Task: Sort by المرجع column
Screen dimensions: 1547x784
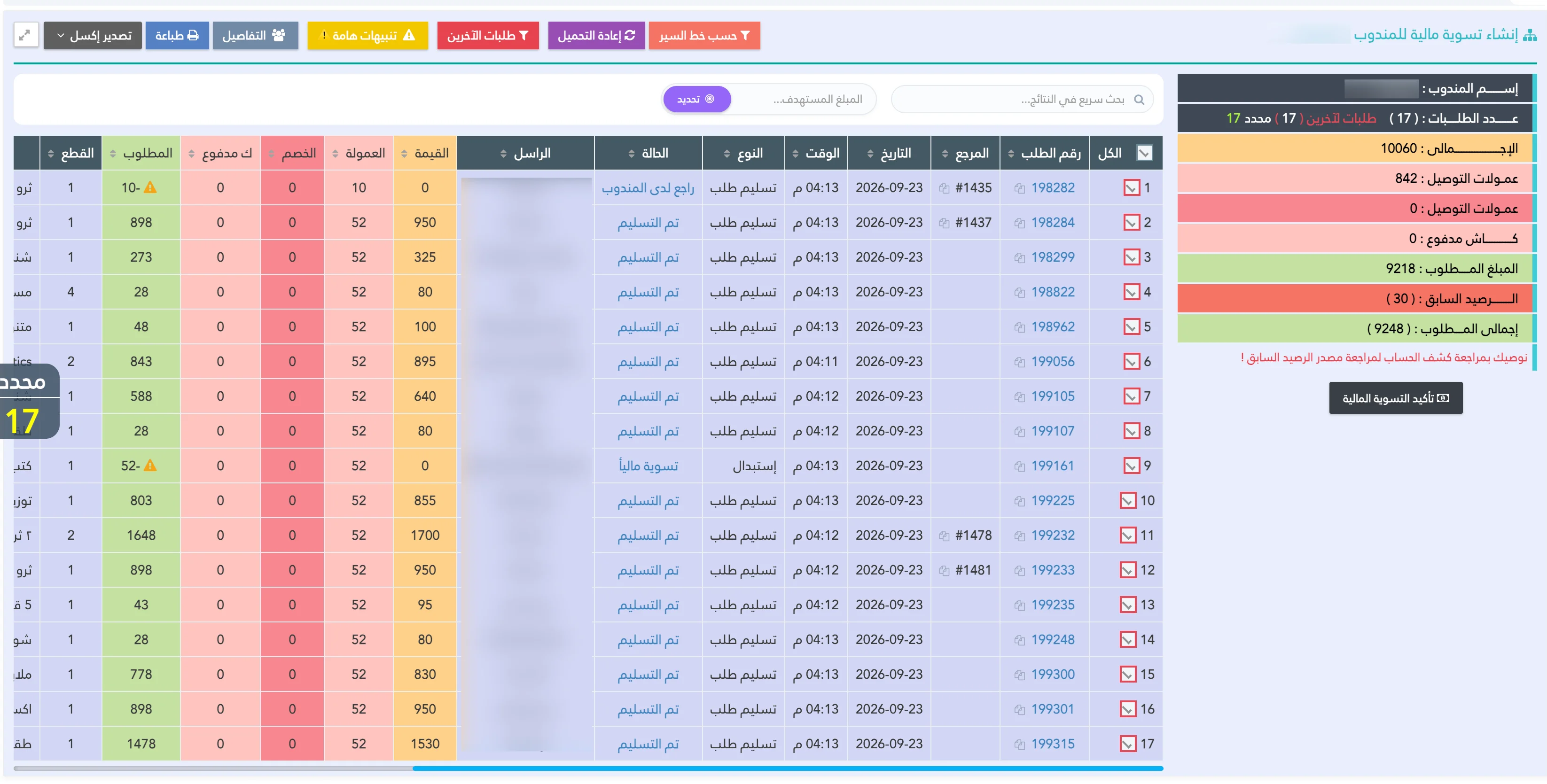Action: (x=966, y=153)
